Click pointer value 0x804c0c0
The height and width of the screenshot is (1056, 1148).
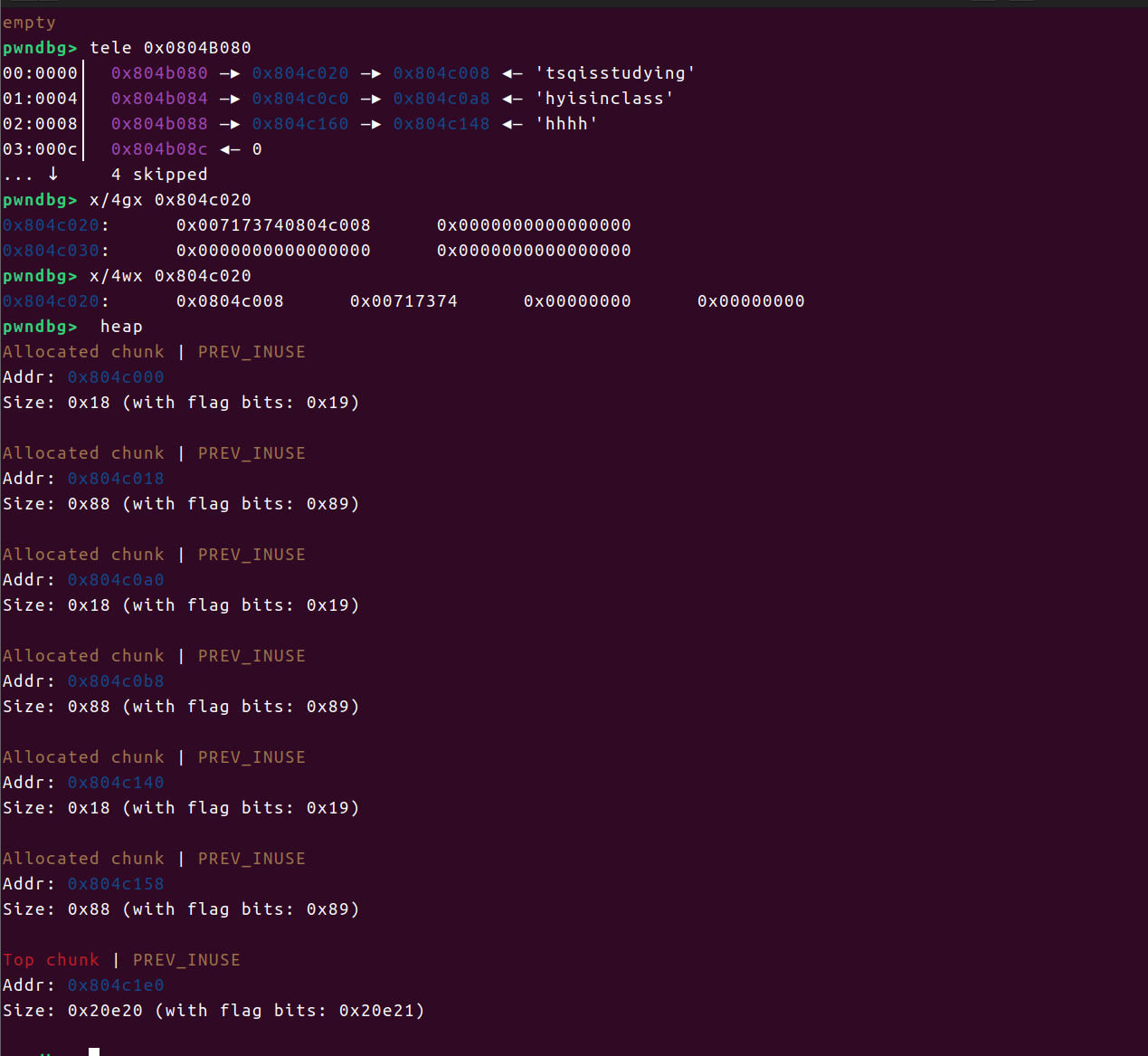click(x=300, y=99)
